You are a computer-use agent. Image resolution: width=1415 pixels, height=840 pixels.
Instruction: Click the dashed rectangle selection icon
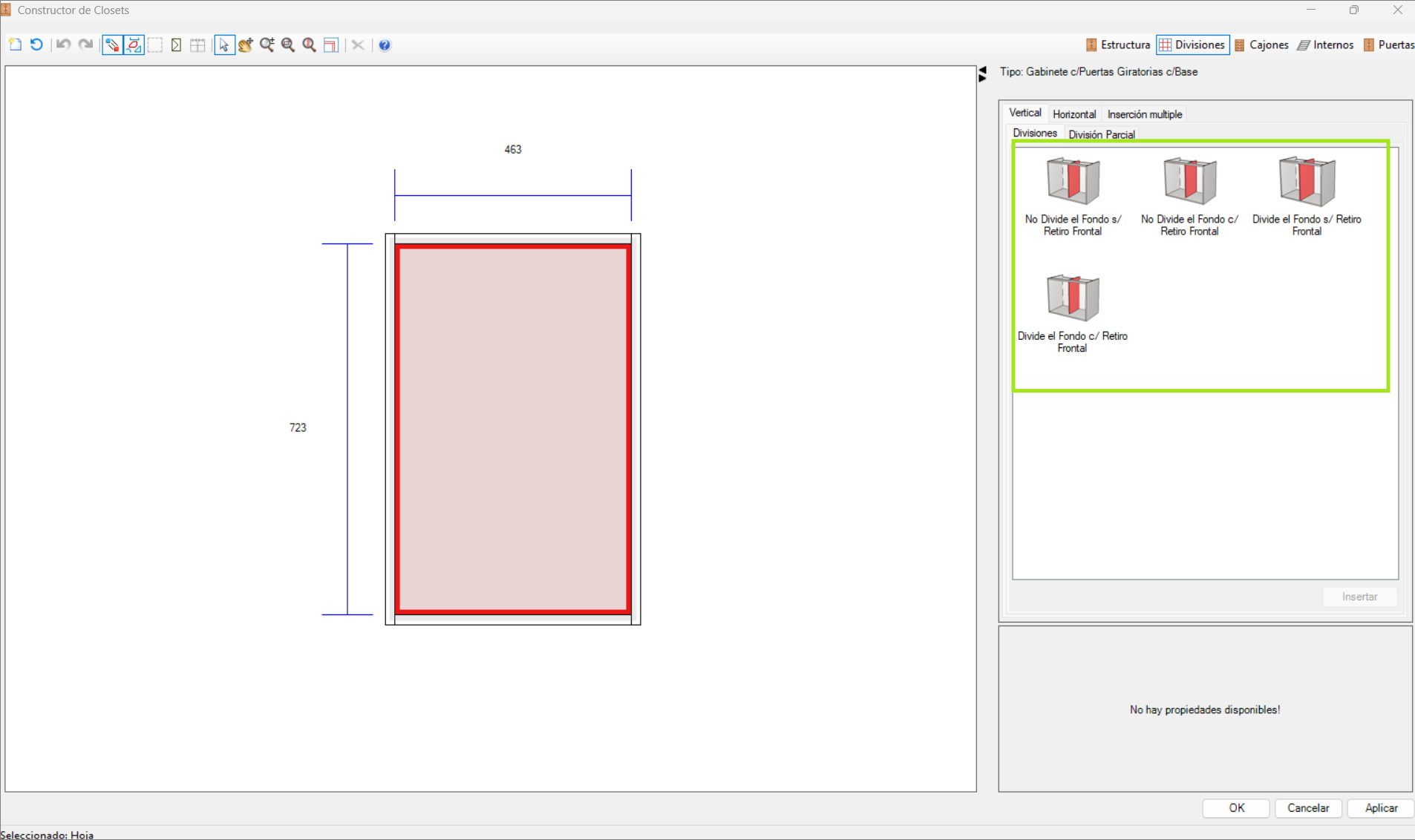(155, 45)
